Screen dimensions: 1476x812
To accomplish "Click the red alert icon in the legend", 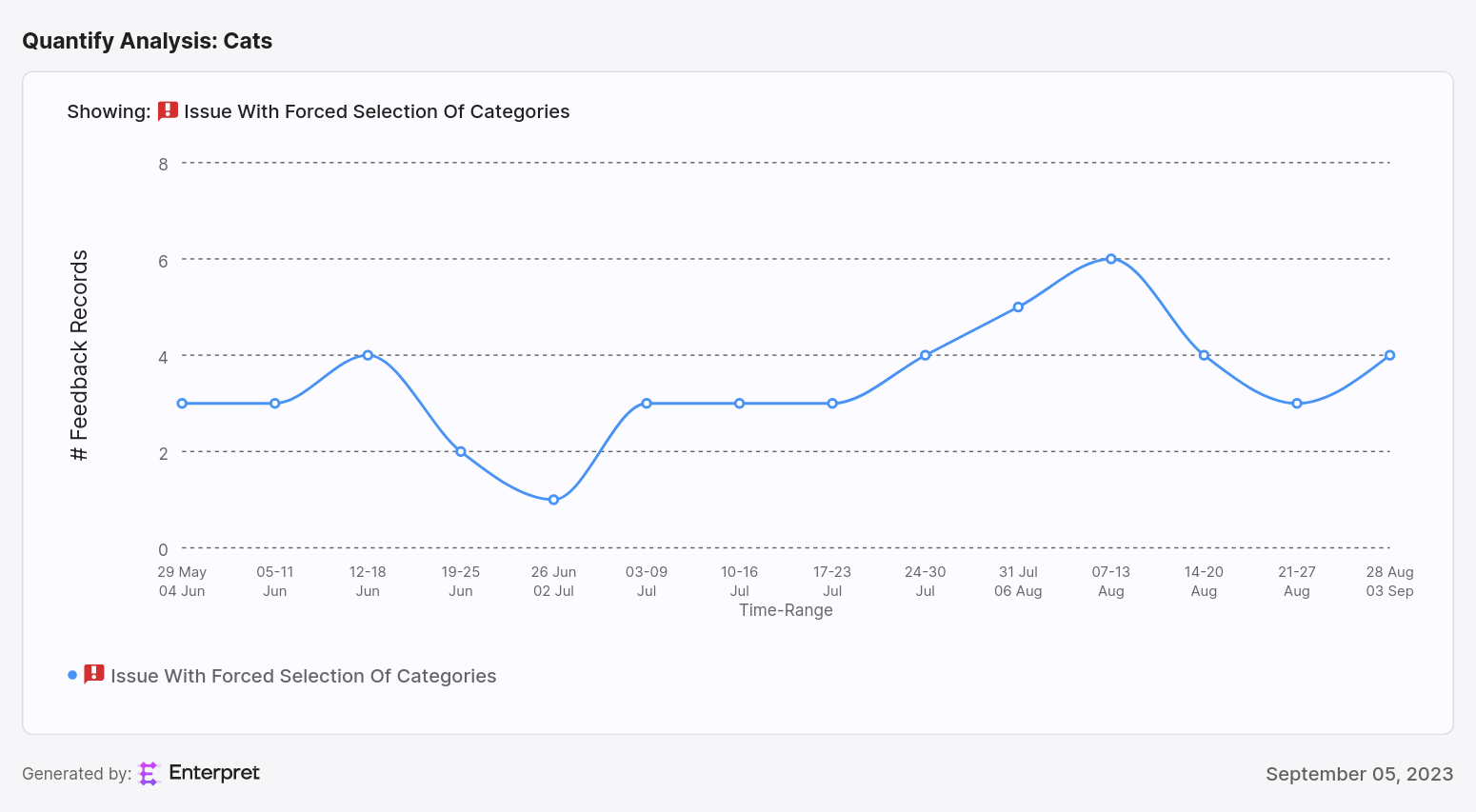I will [x=94, y=675].
